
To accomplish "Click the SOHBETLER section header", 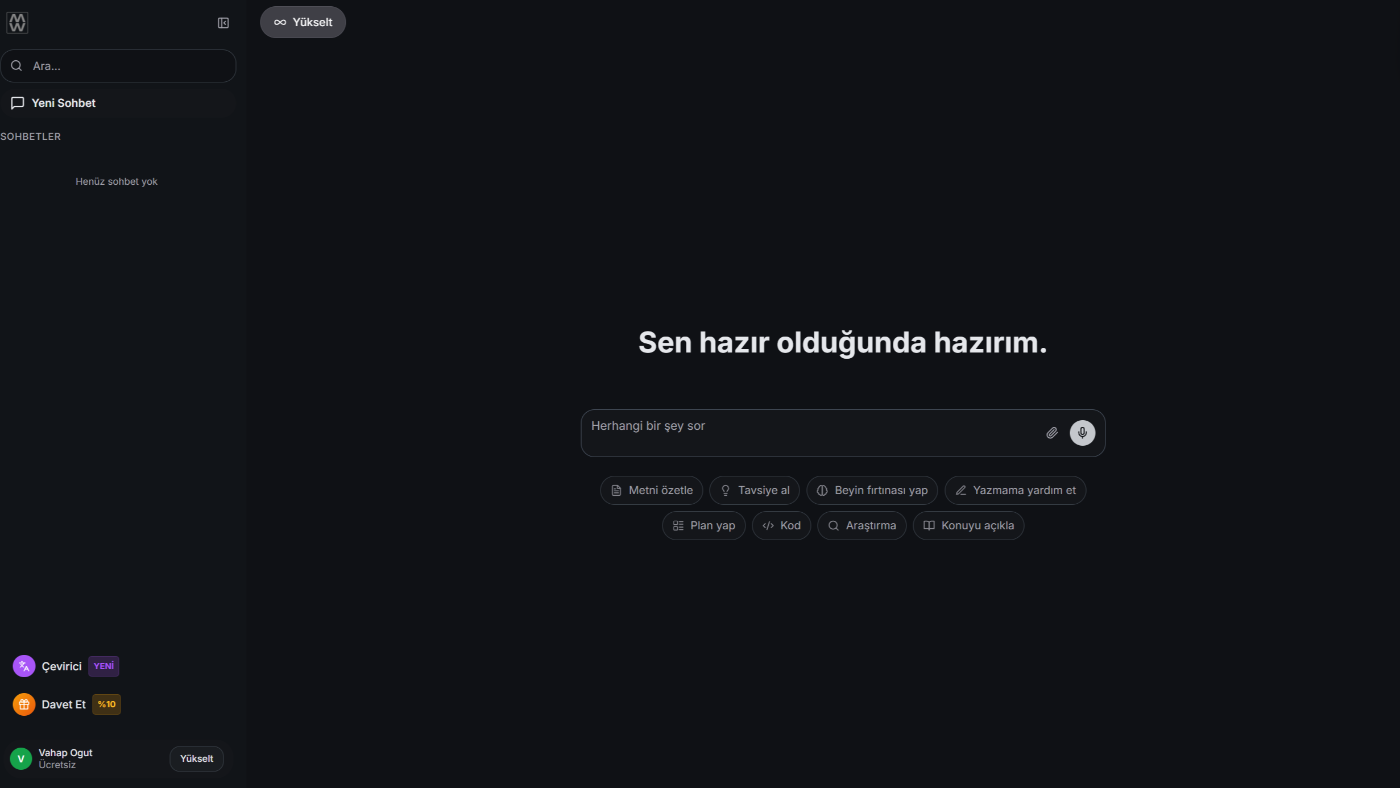I will pos(31,137).
